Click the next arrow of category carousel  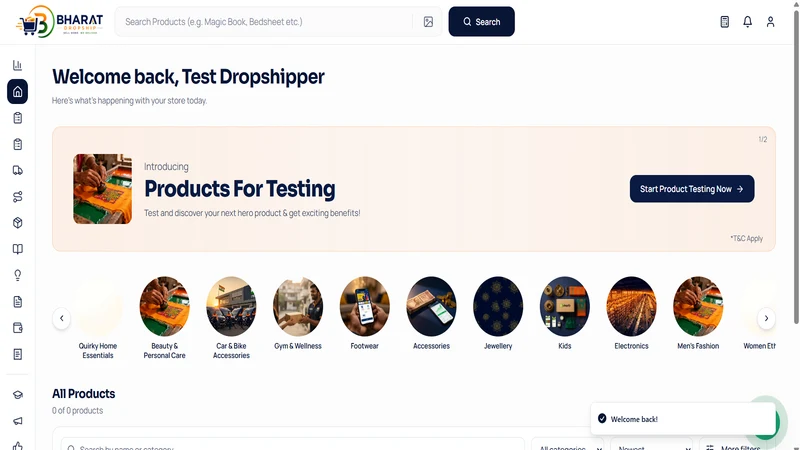point(766,318)
